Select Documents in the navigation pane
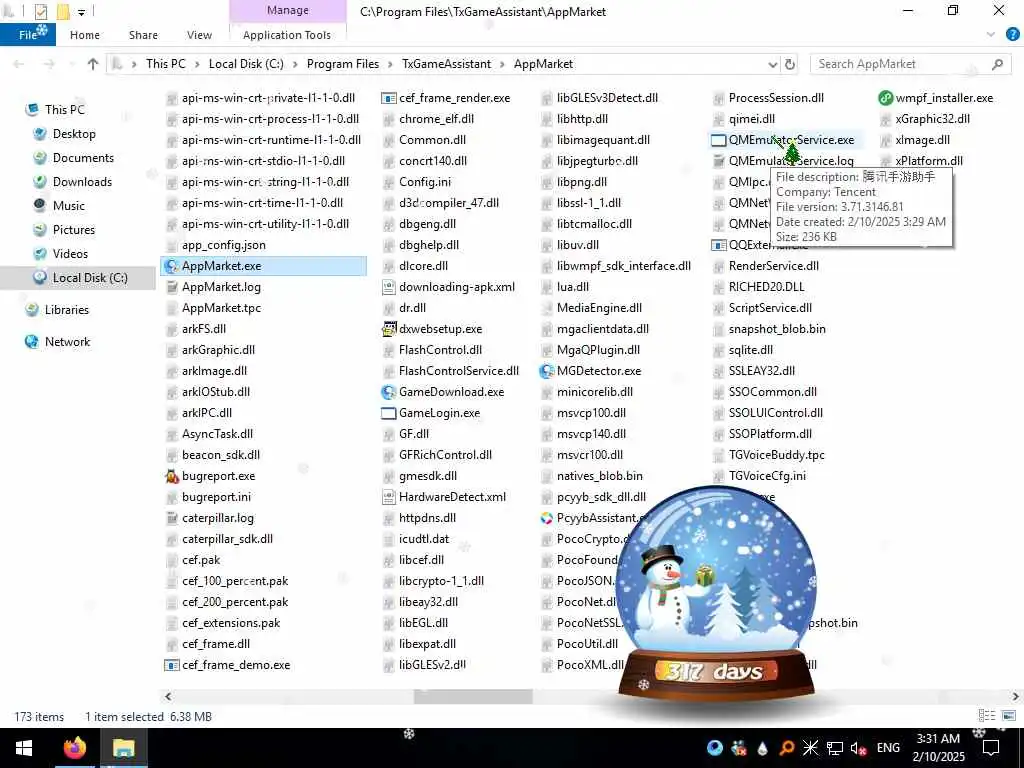The height and width of the screenshot is (768, 1024). point(83,158)
